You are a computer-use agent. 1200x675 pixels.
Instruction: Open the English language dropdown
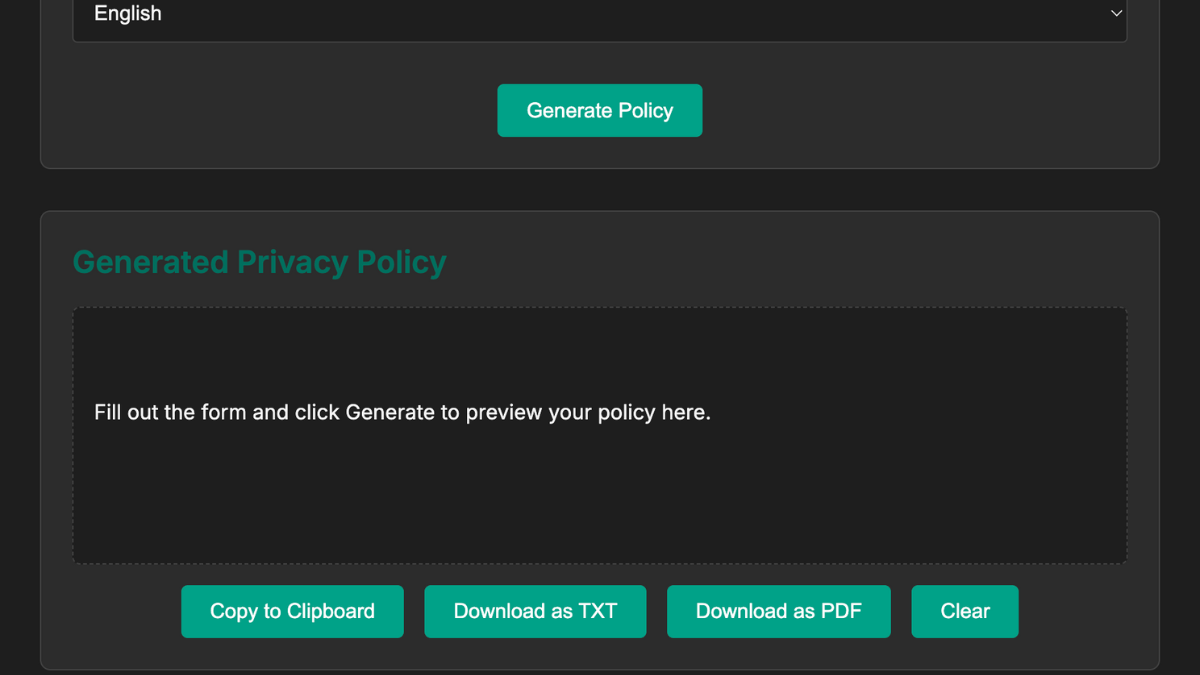pyautogui.click(x=599, y=14)
